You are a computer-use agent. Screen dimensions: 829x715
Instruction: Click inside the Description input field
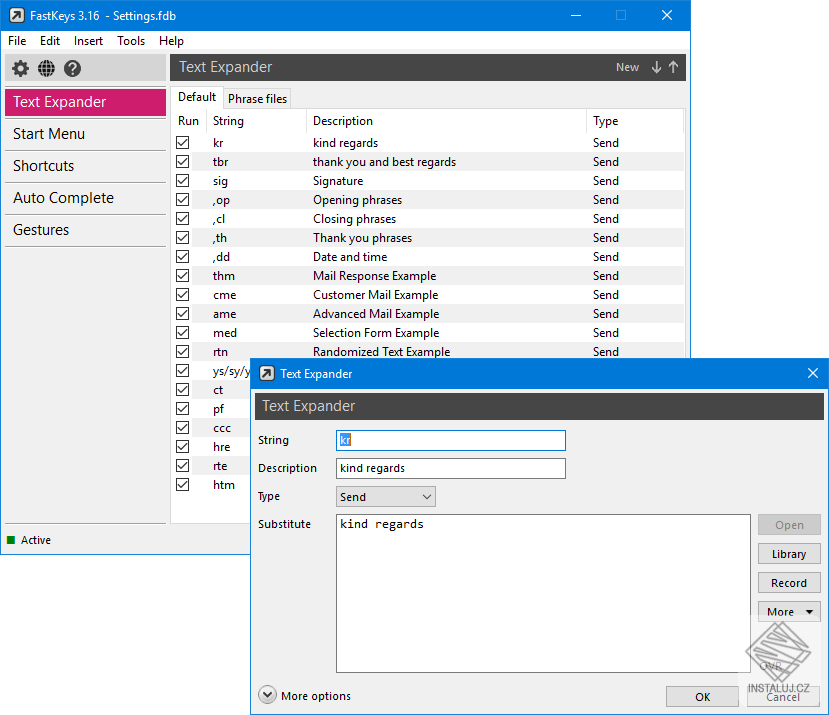[450, 468]
